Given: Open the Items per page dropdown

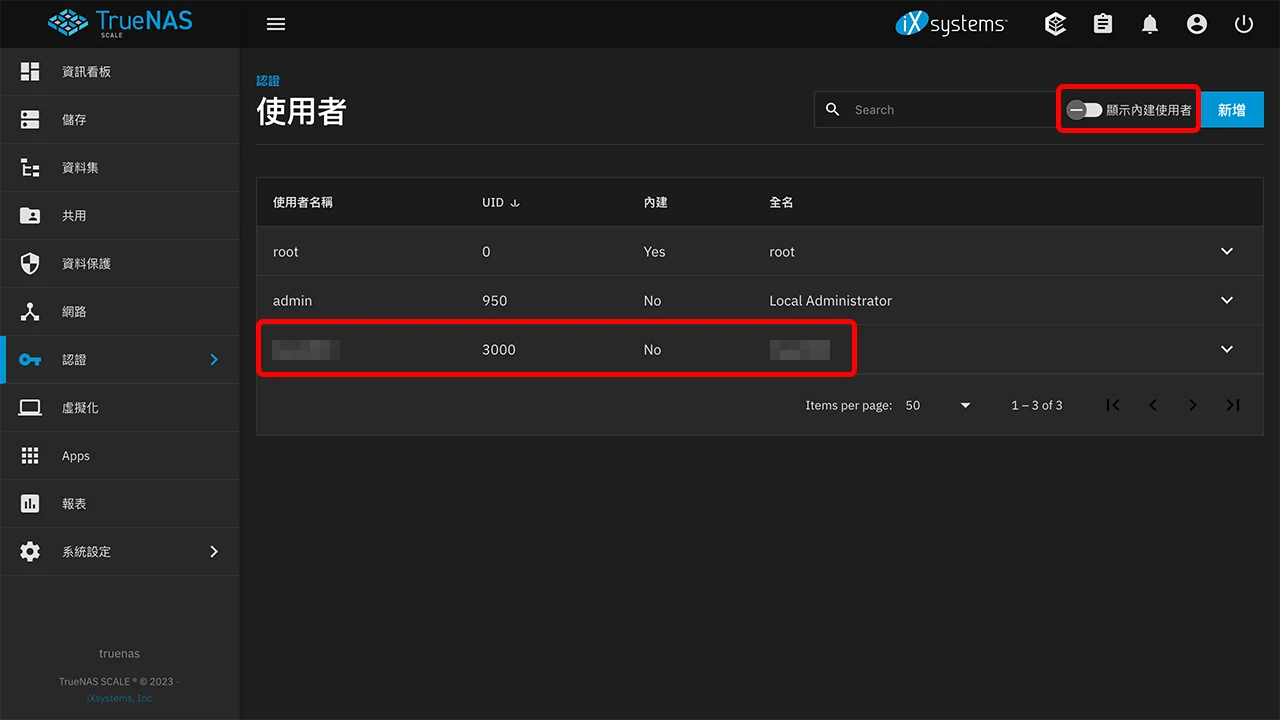Looking at the screenshot, I should coord(937,405).
